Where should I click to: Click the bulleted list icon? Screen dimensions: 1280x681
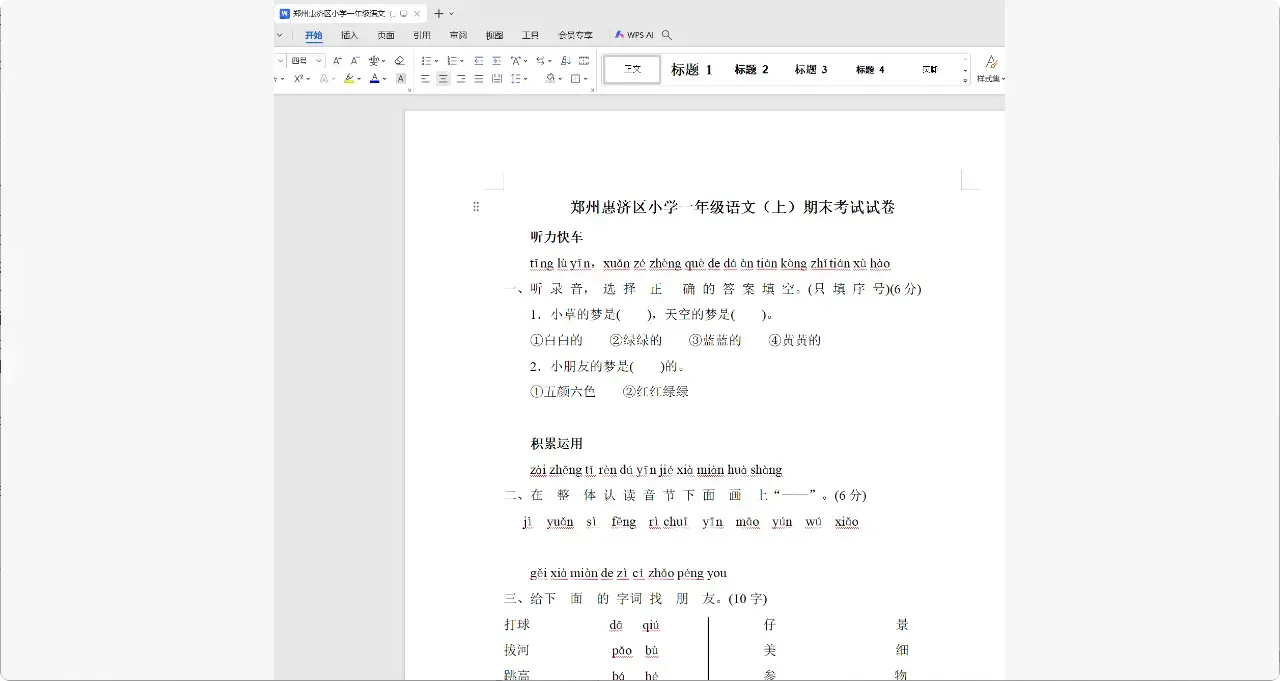point(427,60)
